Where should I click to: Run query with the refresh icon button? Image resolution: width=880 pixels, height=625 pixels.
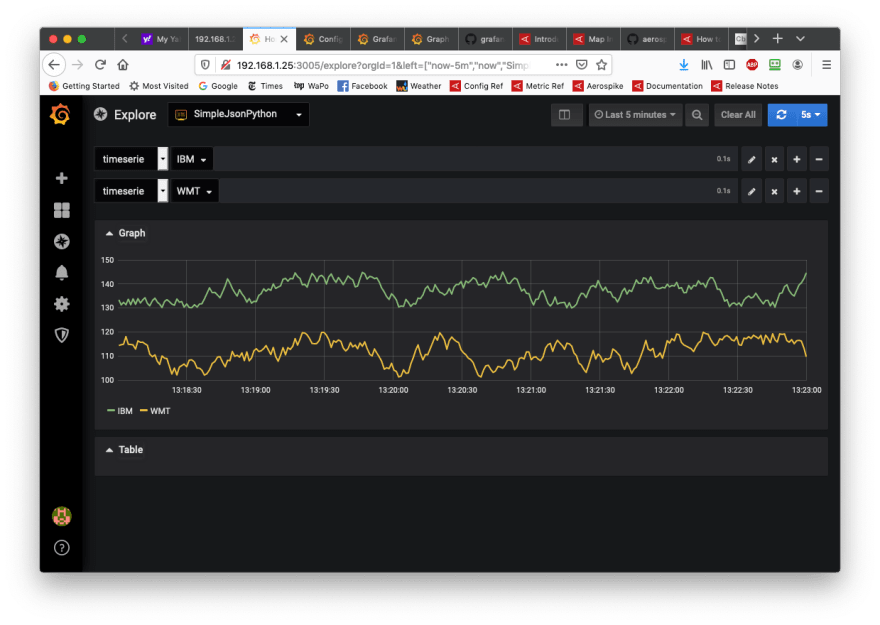pos(781,115)
